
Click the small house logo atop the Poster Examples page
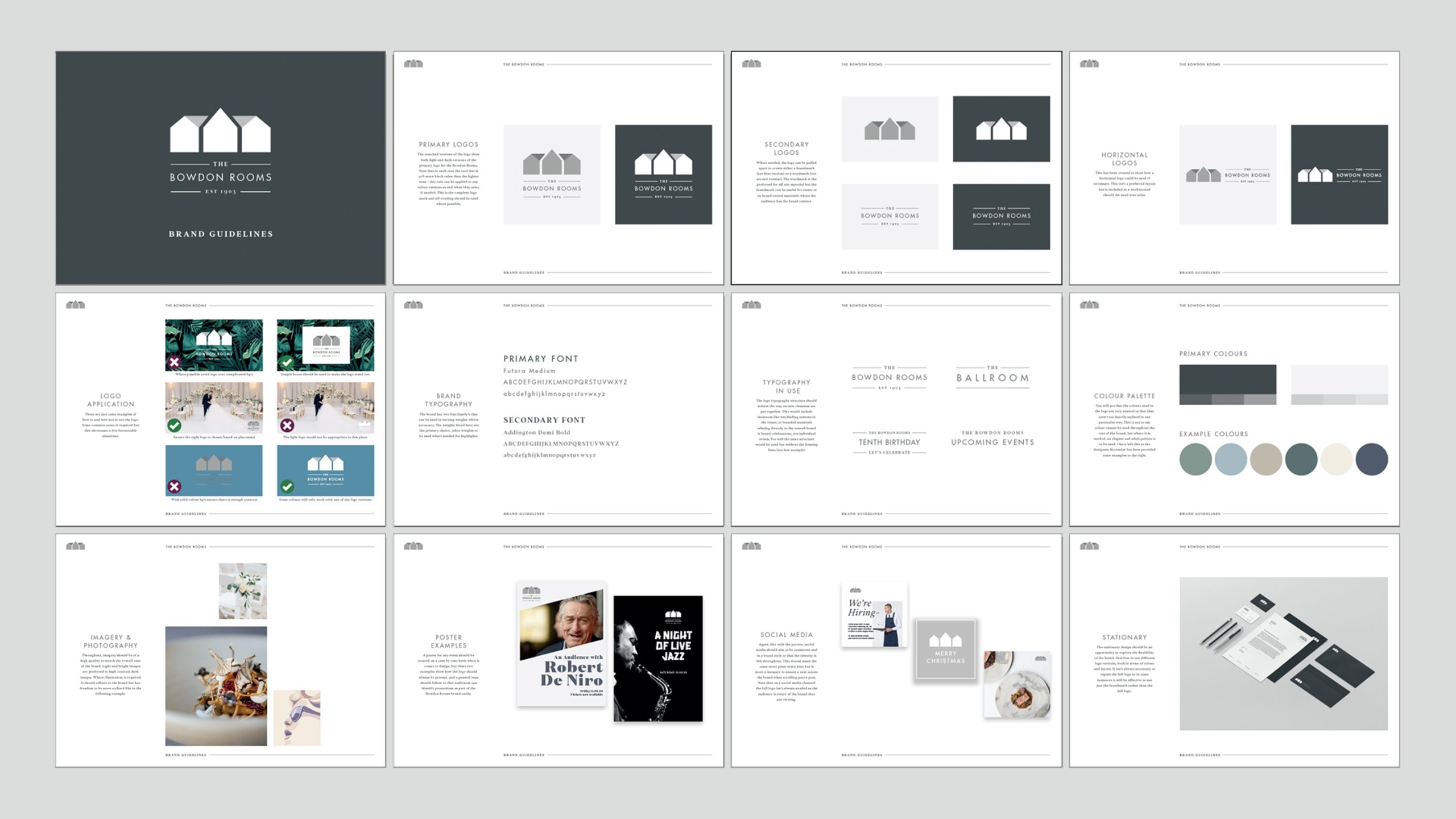pos(413,546)
